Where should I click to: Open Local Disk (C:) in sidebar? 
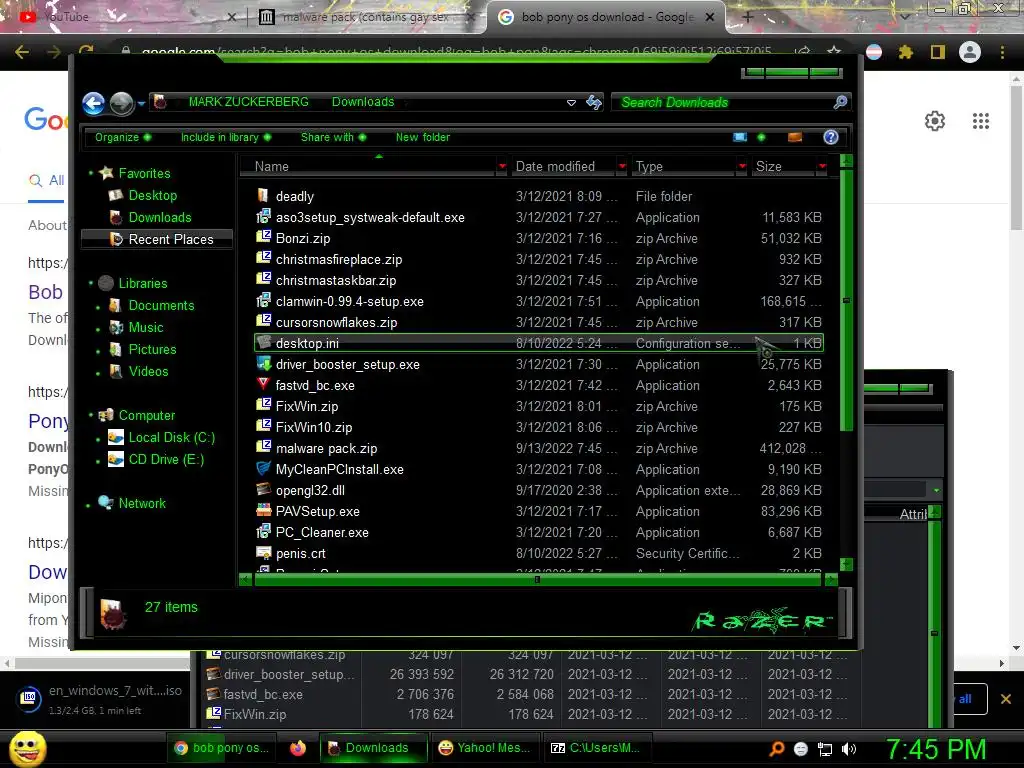tap(172, 438)
